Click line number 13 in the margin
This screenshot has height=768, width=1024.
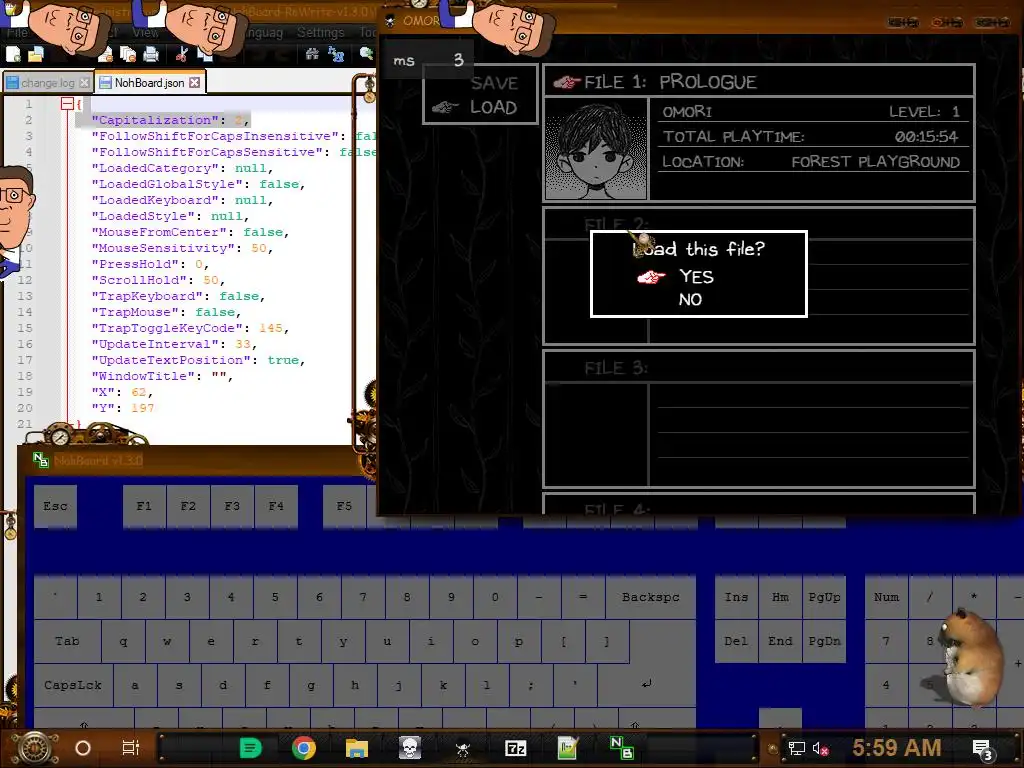(x=25, y=296)
